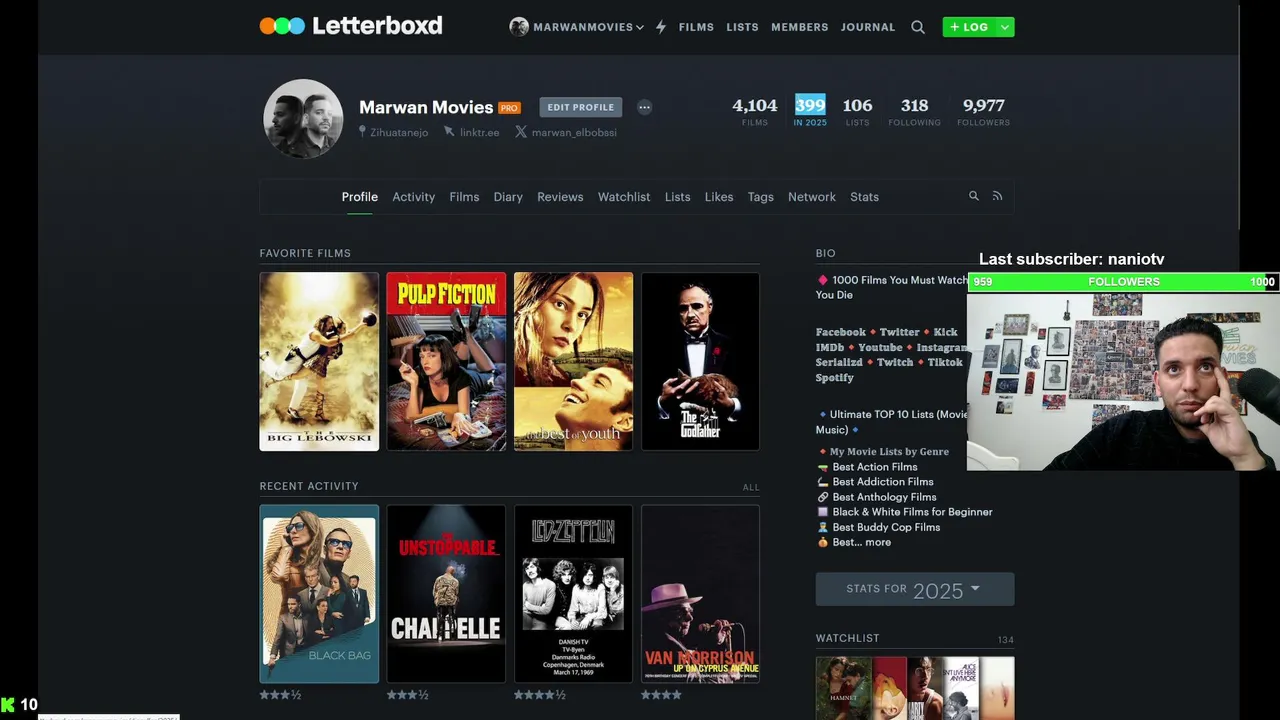1280x720 pixels.
Task: Switch to the Activity tab
Action: coord(413,197)
